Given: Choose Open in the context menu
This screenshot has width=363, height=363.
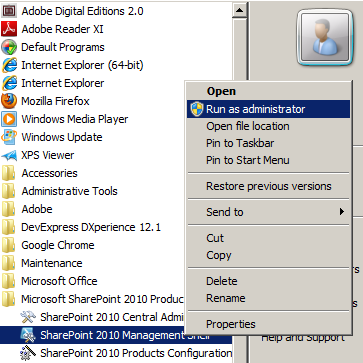Looking at the screenshot, I should (268, 91).
